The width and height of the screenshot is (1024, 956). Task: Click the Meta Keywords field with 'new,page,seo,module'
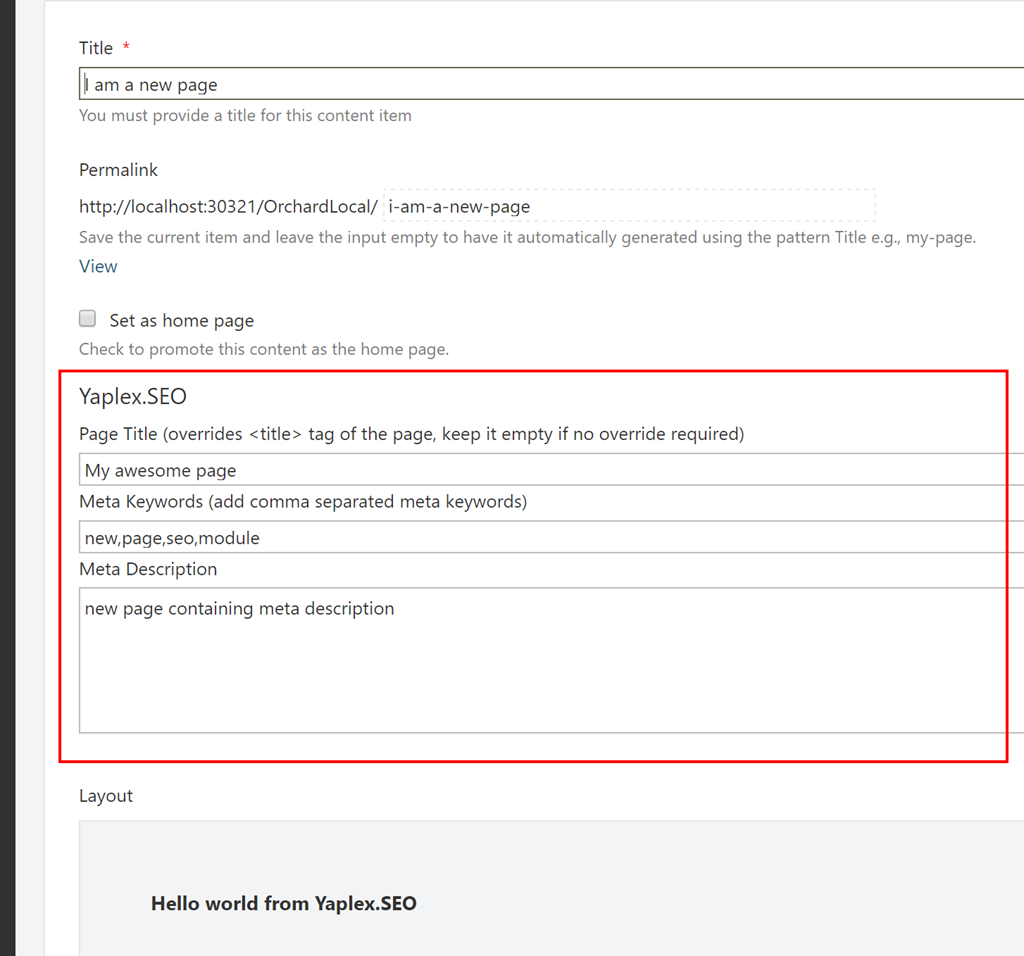click(550, 538)
